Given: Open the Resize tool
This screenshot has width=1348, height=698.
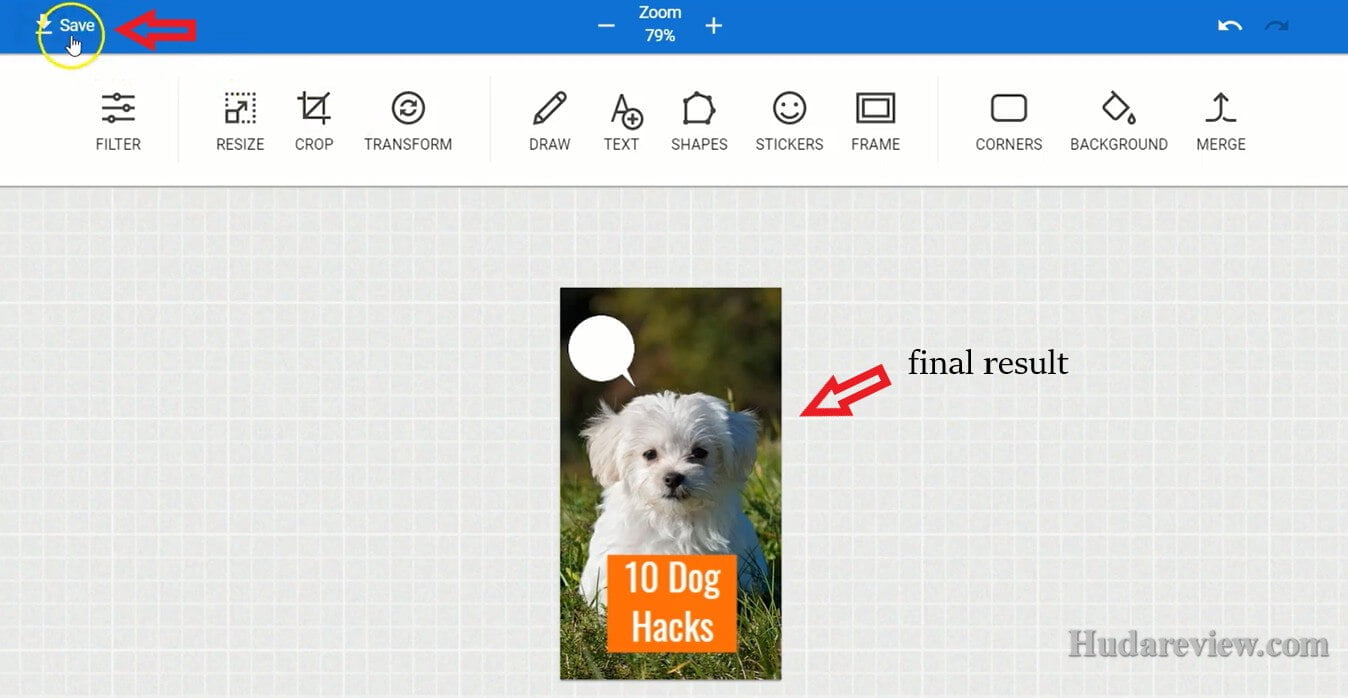Looking at the screenshot, I should coord(240,122).
